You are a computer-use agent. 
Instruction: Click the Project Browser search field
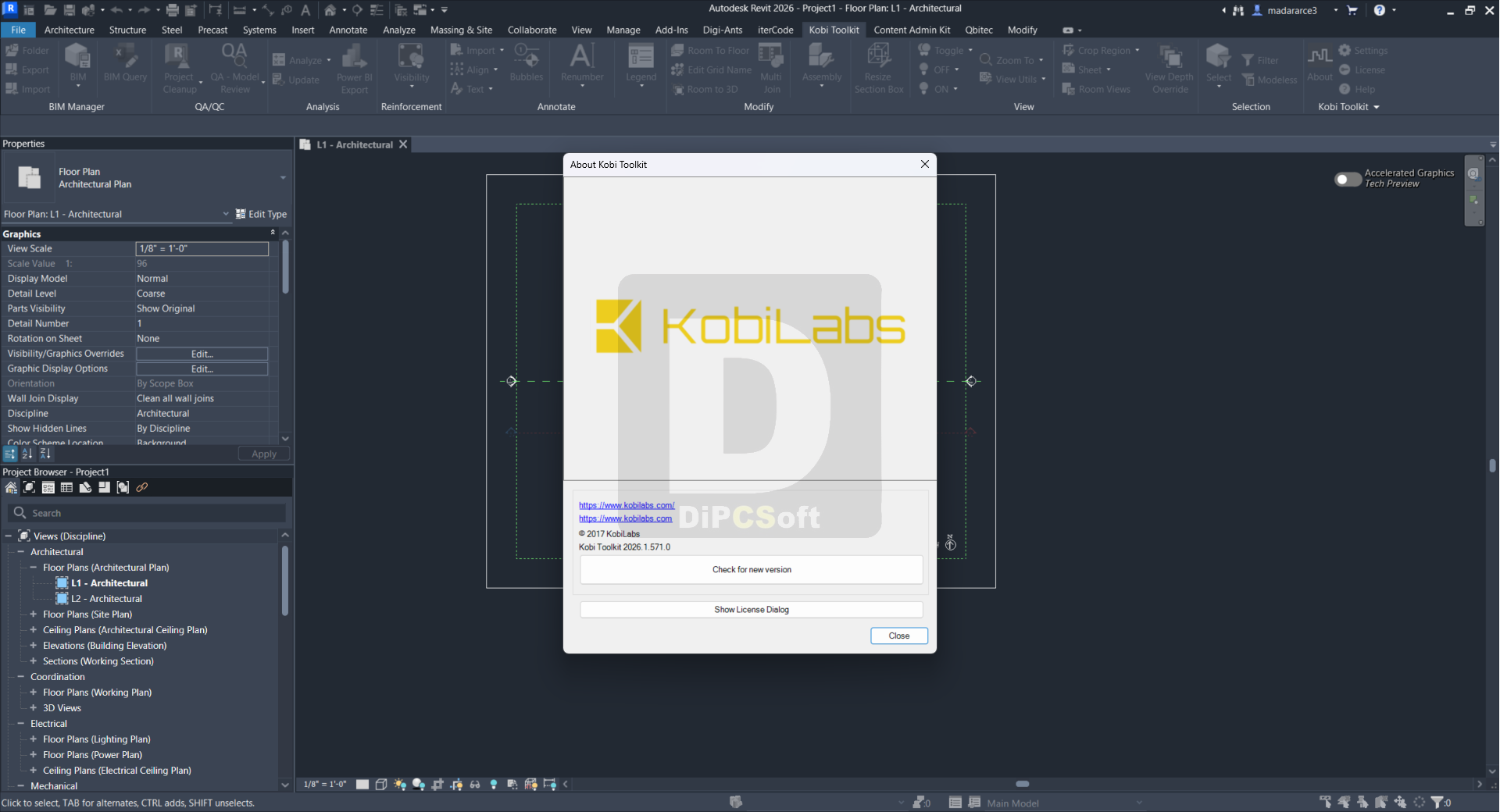click(x=147, y=513)
